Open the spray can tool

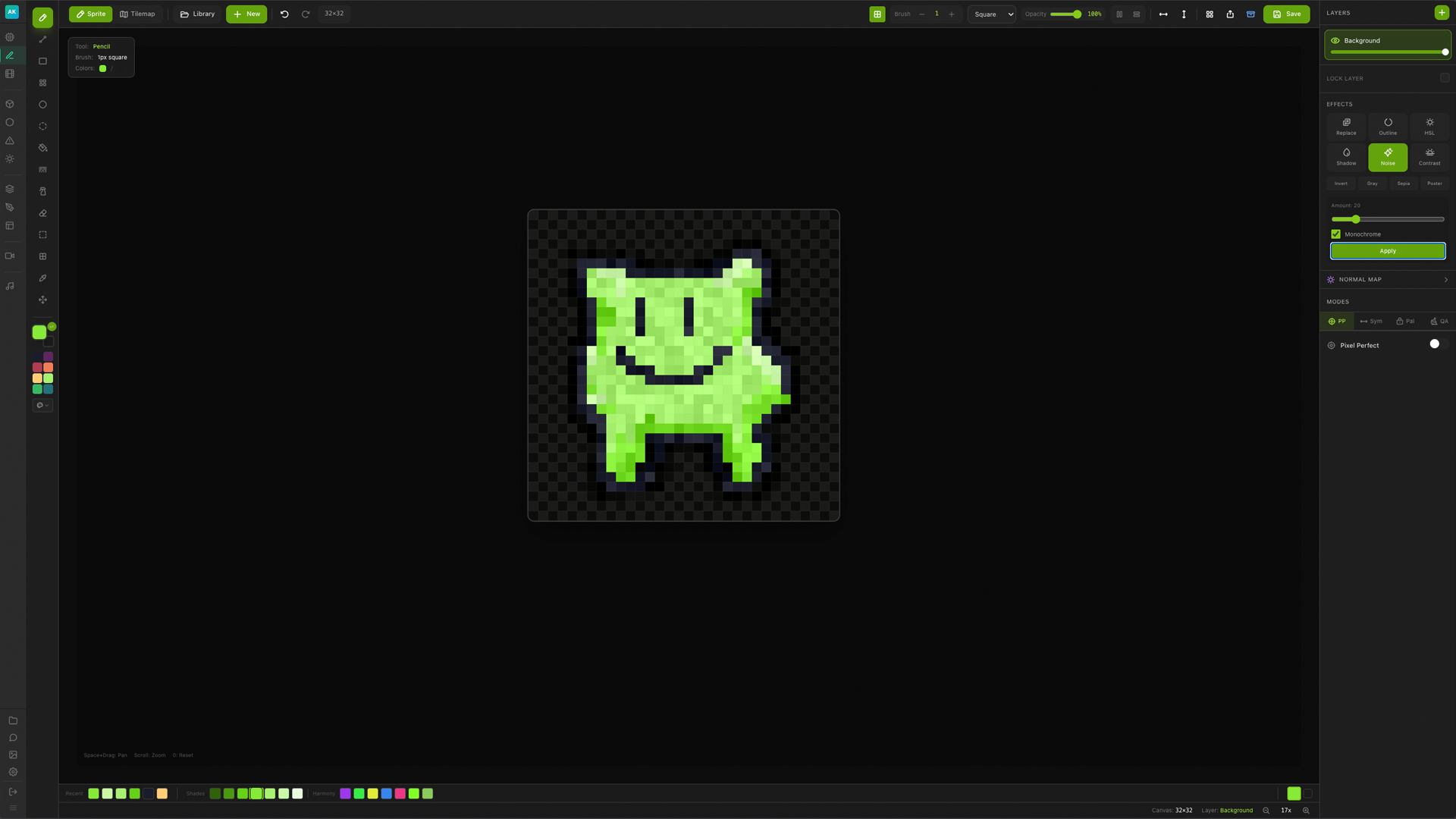click(42, 191)
